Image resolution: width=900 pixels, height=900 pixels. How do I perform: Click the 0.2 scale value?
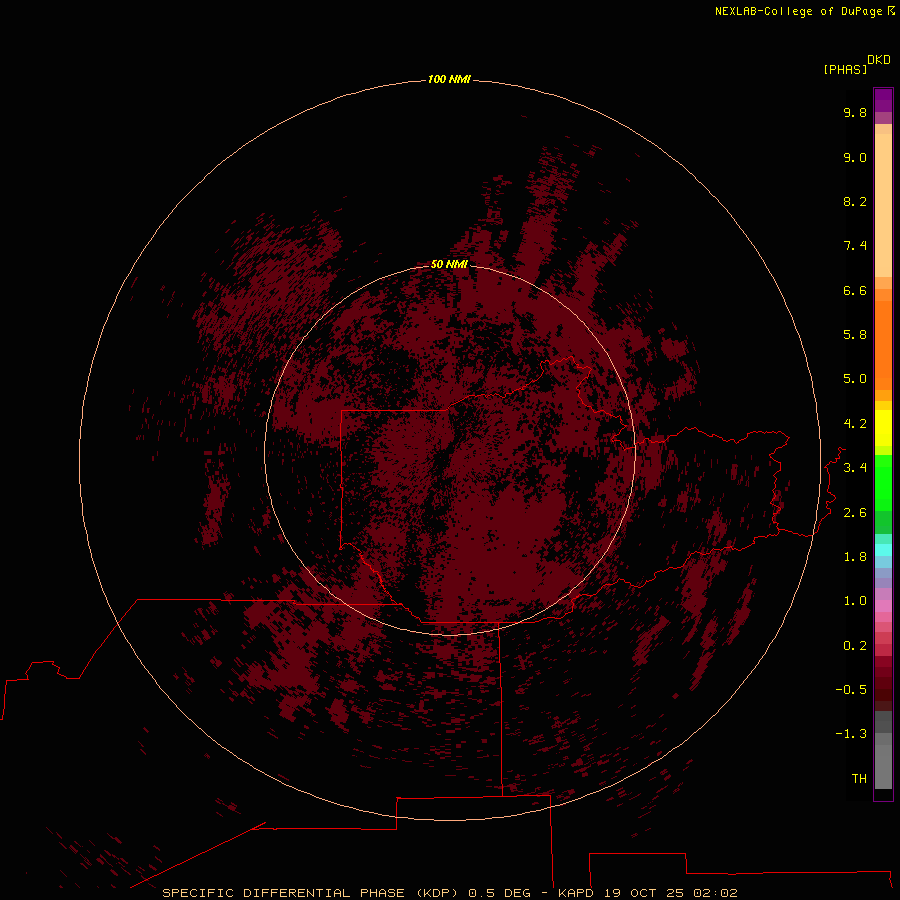coord(855,646)
